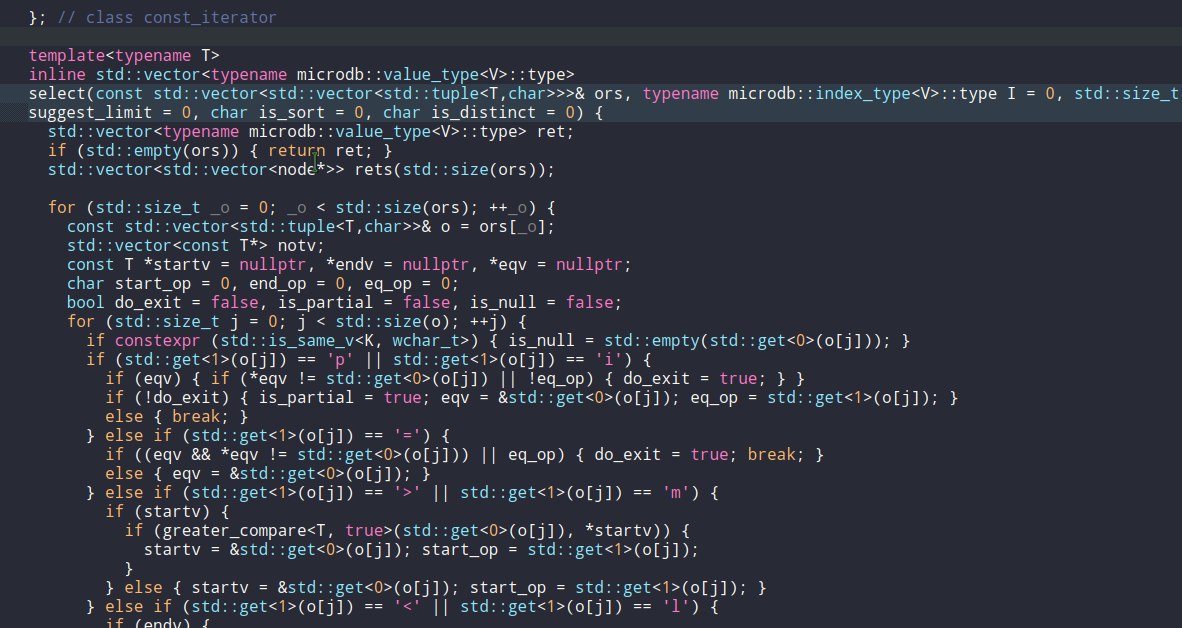The height and width of the screenshot is (628, 1182).
Task: Click the 'select(' function name
Action: click(x=62, y=93)
